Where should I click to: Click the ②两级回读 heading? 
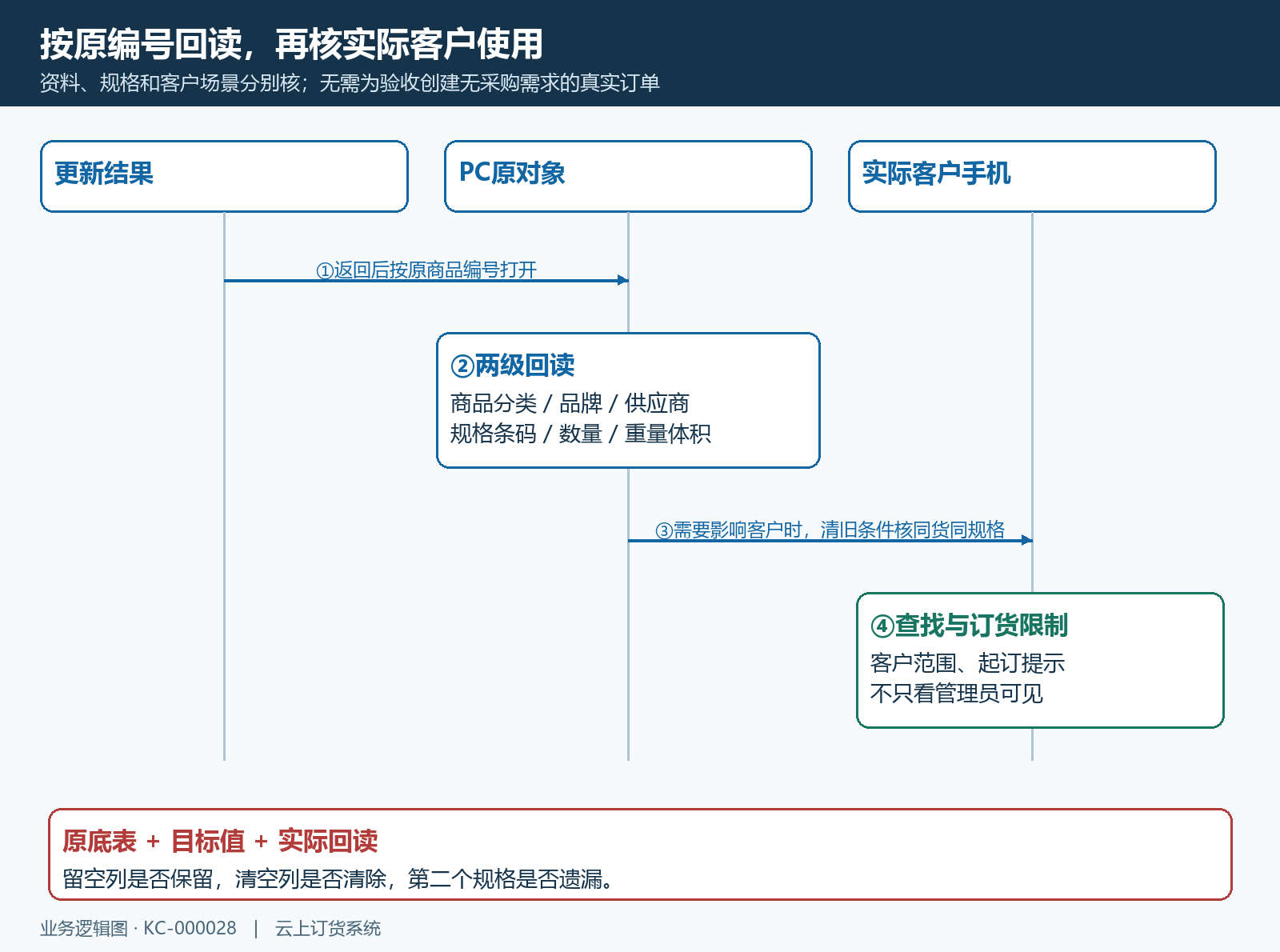tap(513, 366)
